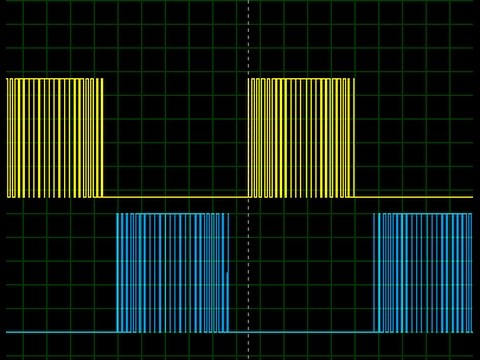Screen dimensions: 480x360
Task: Select the second yellow pulse burst
Action: [301, 138]
